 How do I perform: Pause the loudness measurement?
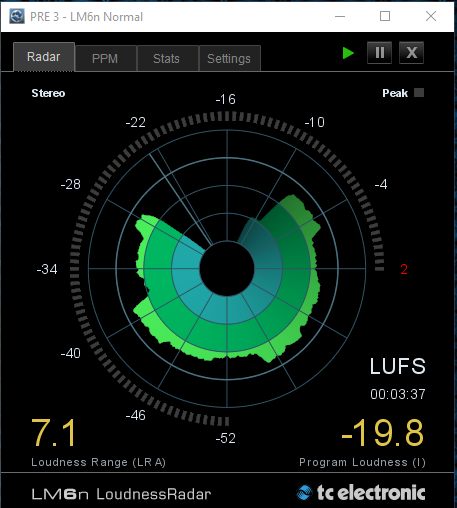[x=379, y=53]
